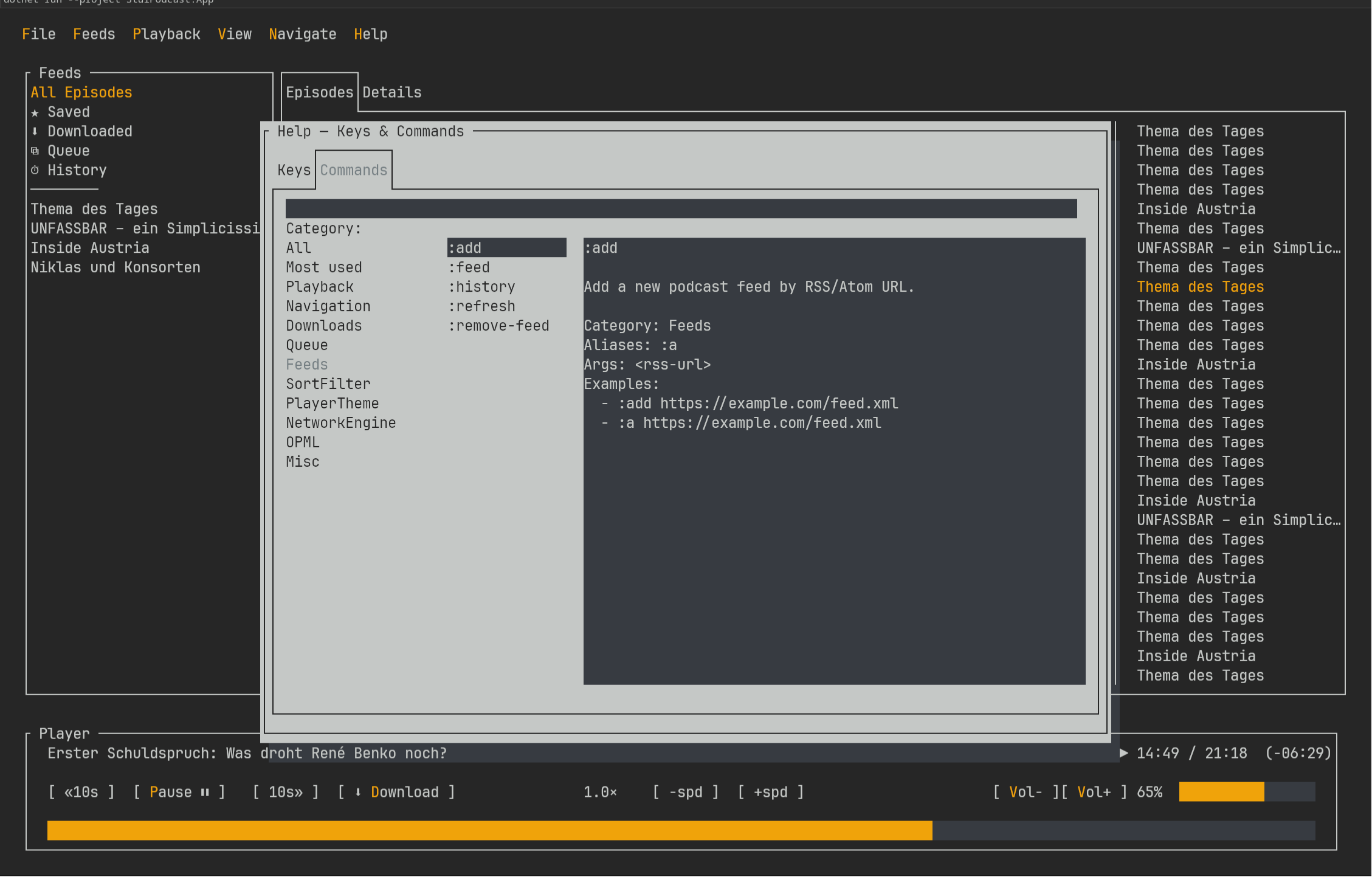
Task: Select the :remove-feed command
Action: point(498,326)
